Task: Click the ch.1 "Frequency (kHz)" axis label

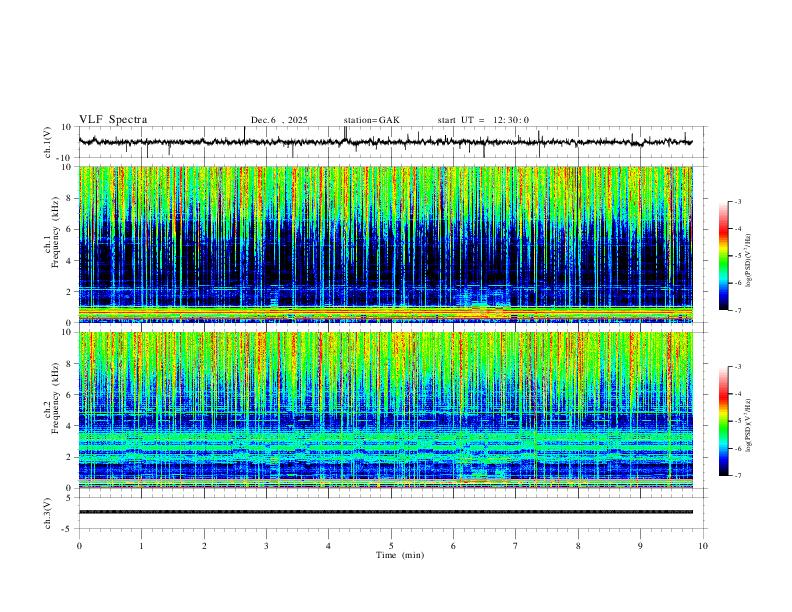Action: (x=56, y=234)
